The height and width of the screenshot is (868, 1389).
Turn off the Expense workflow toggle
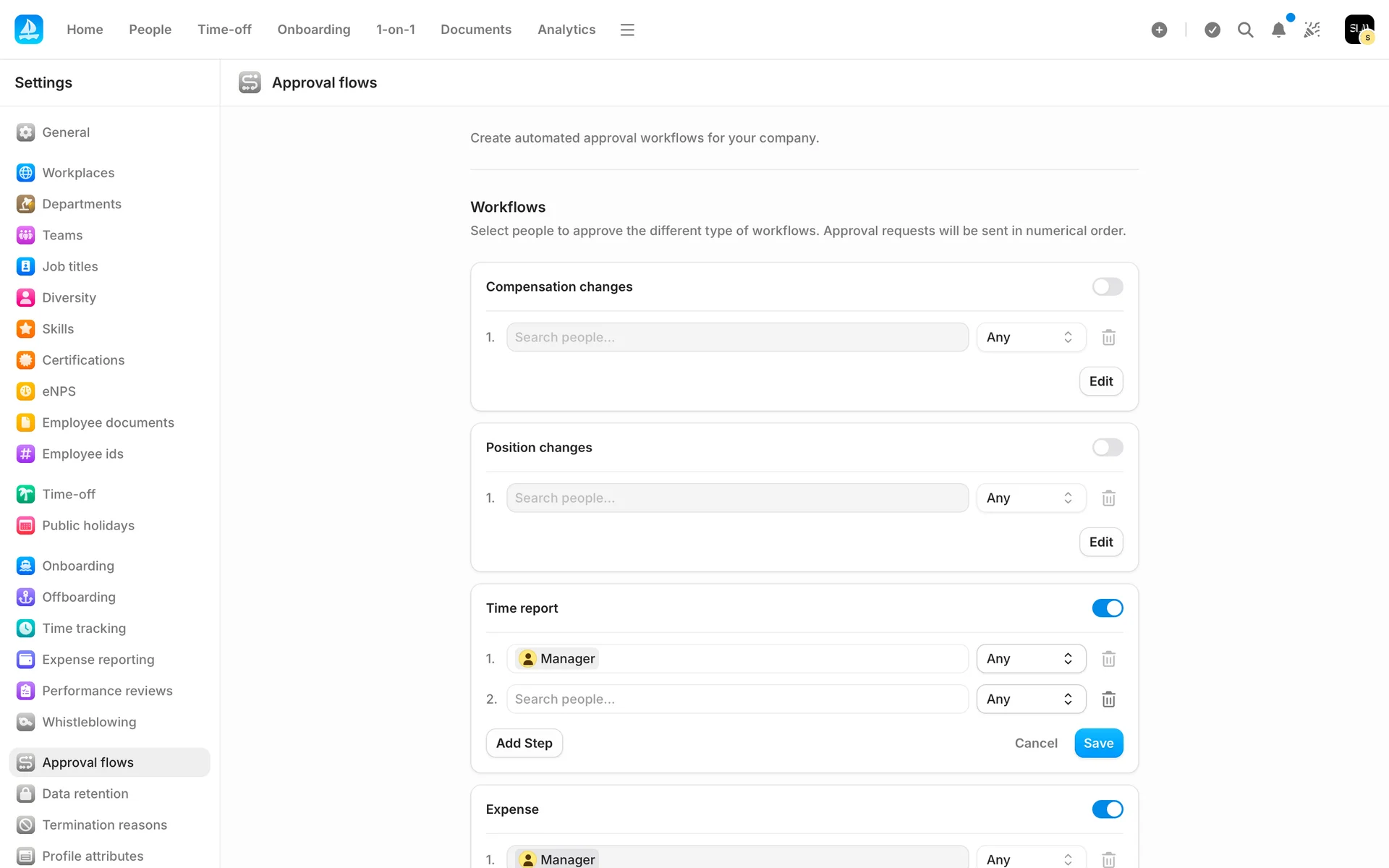pyautogui.click(x=1107, y=809)
